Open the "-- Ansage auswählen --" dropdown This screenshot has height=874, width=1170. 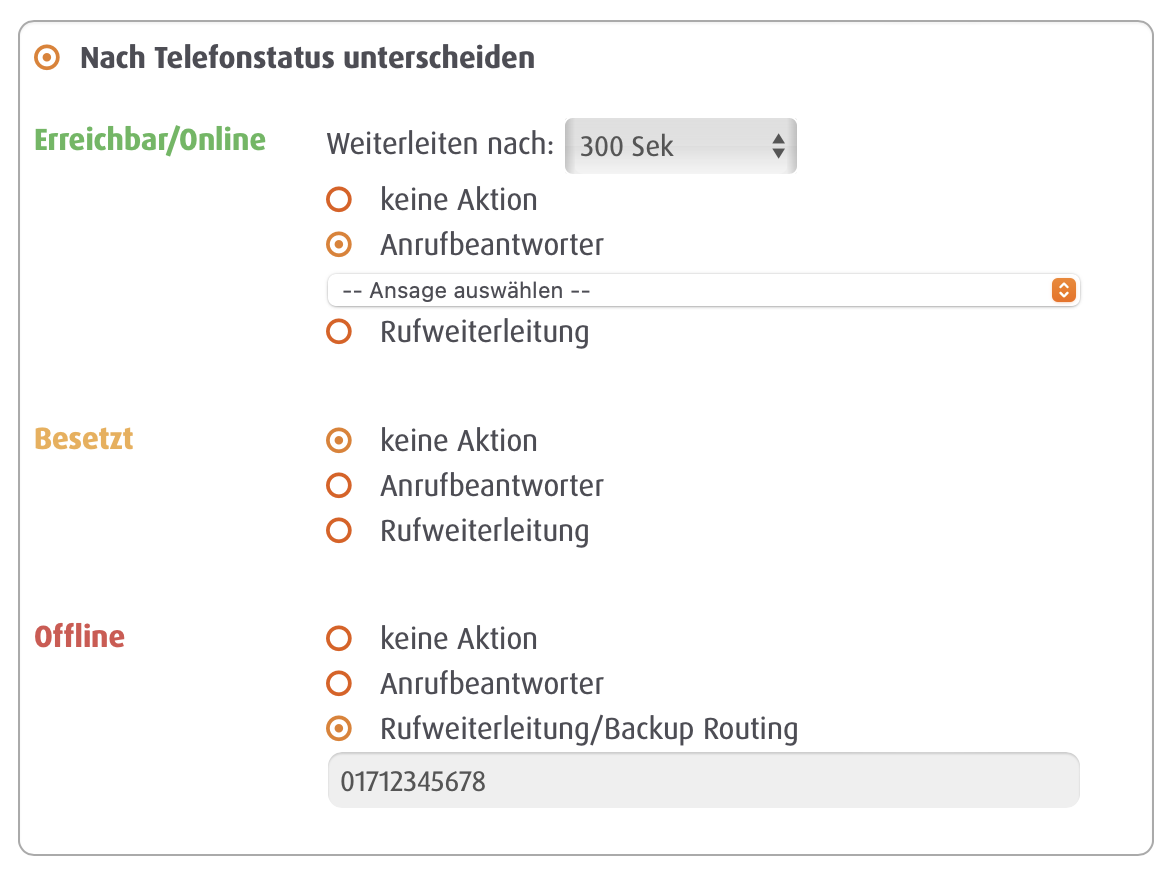(690, 290)
